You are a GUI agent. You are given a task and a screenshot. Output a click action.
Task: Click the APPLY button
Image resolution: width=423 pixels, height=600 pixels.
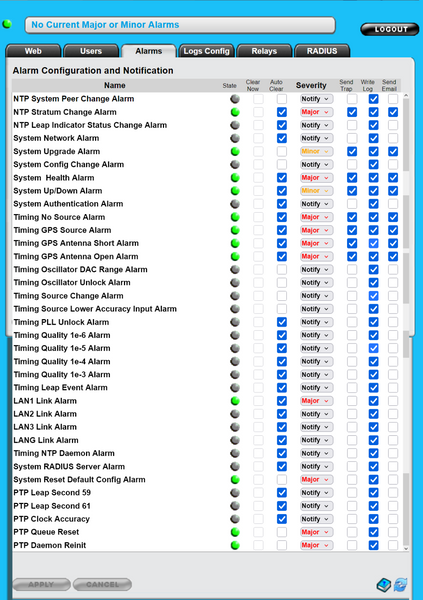coord(41,584)
